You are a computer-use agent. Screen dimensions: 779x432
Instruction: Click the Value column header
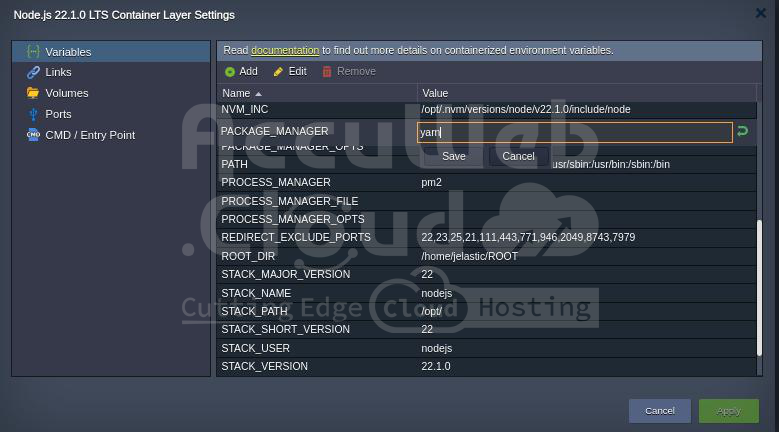pyautogui.click(x=435, y=93)
